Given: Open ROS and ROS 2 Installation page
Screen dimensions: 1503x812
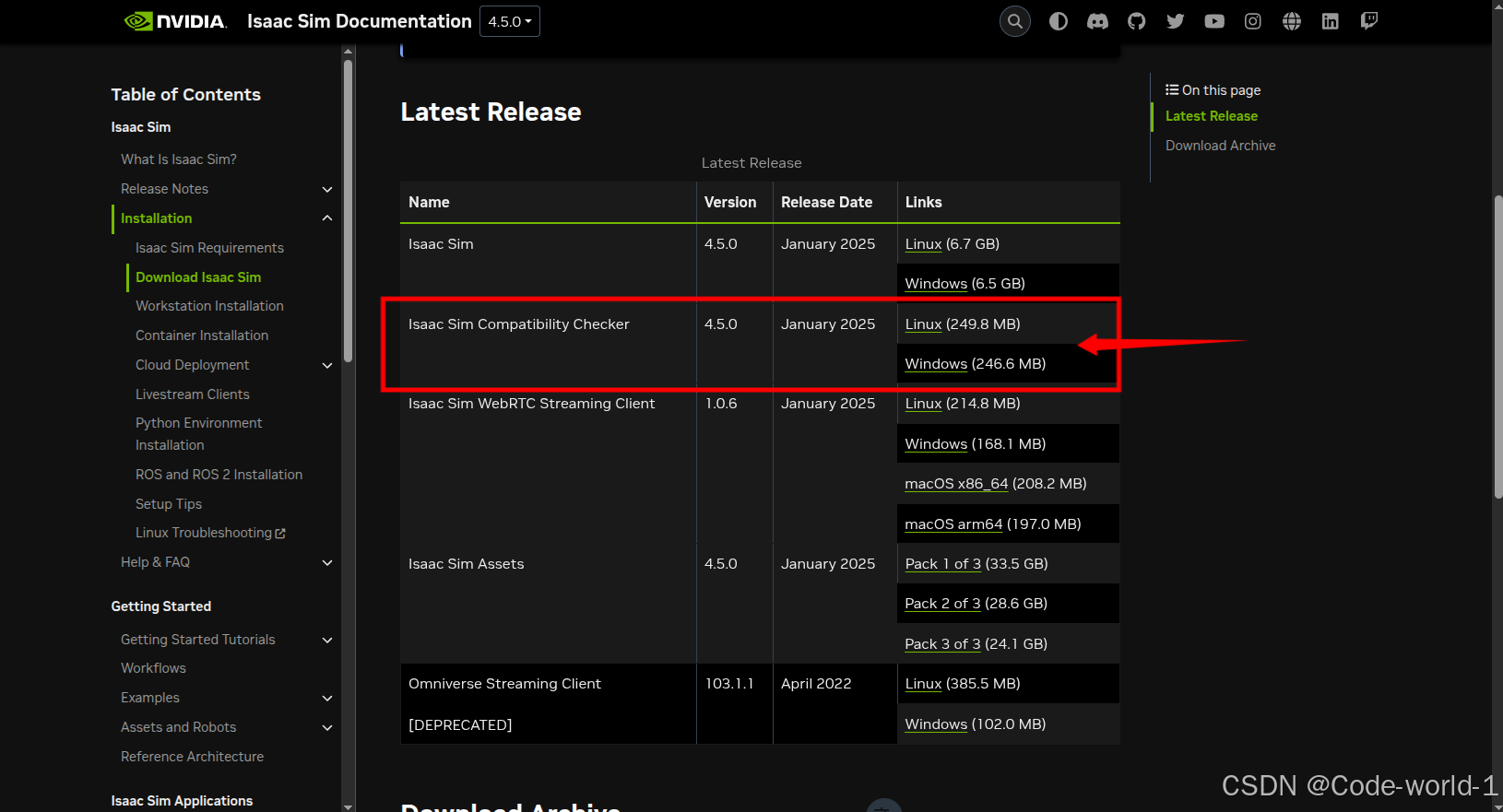Looking at the screenshot, I should pos(219,475).
